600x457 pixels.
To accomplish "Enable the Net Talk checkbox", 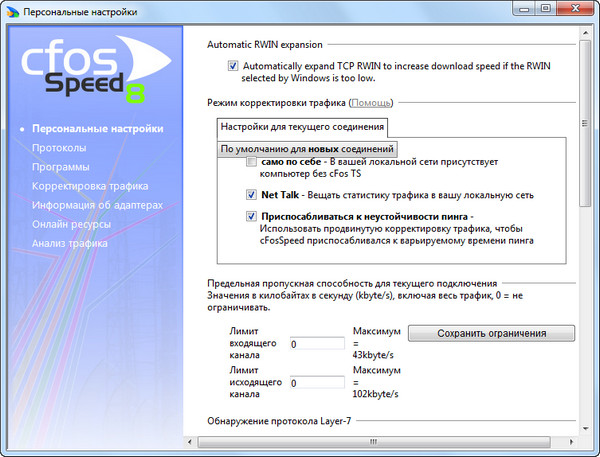I will pos(252,195).
